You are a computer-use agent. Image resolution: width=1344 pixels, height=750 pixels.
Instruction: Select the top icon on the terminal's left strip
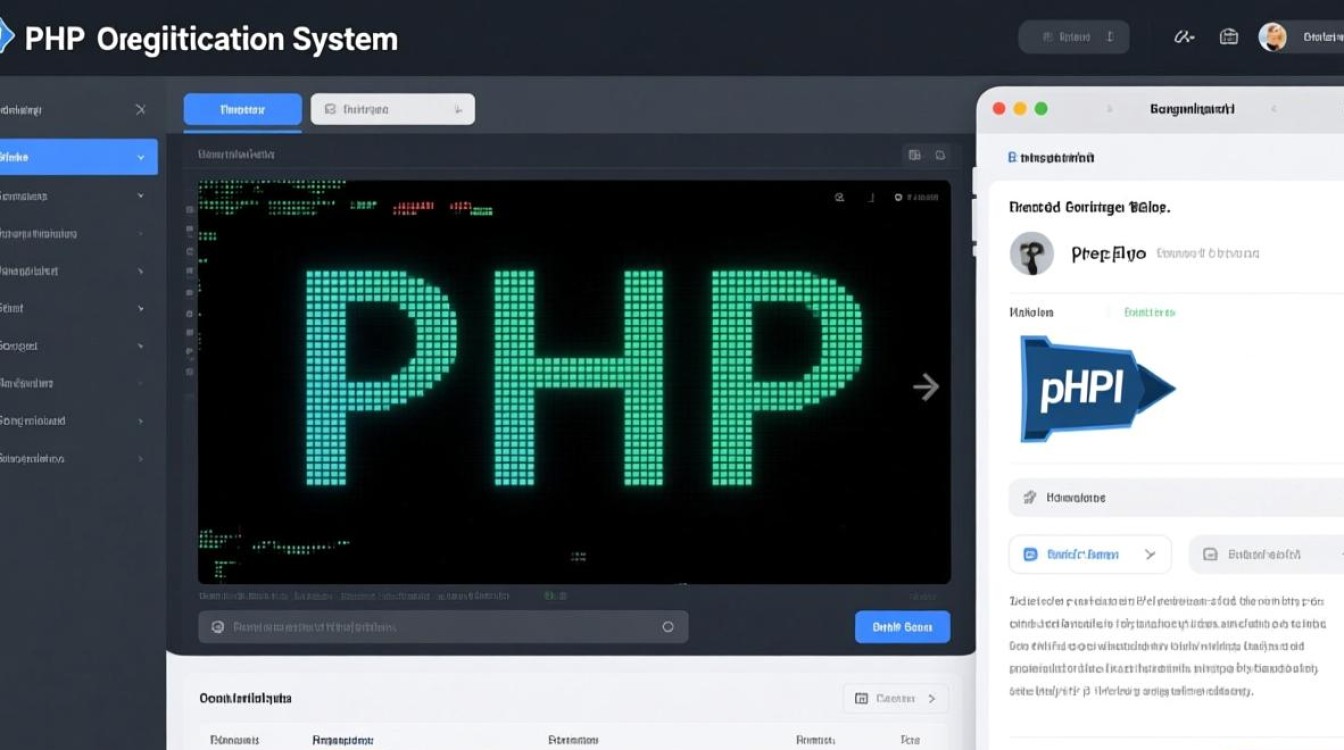[188, 211]
